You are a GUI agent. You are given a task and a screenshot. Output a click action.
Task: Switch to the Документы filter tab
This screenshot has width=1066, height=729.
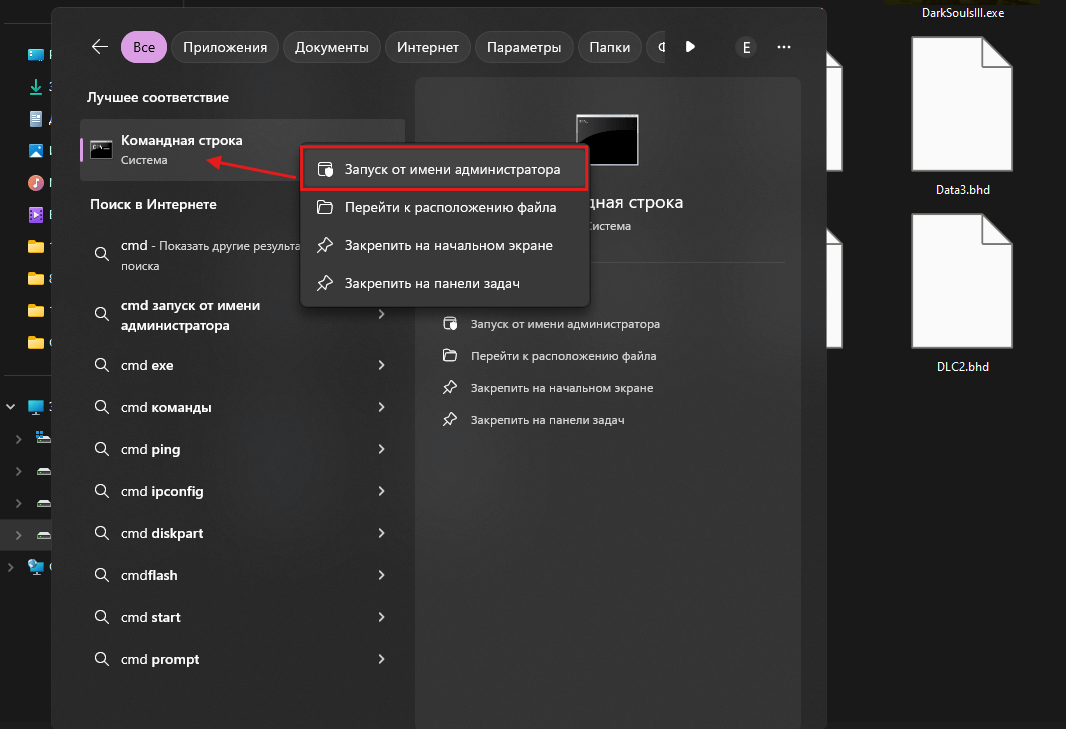click(x=332, y=47)
